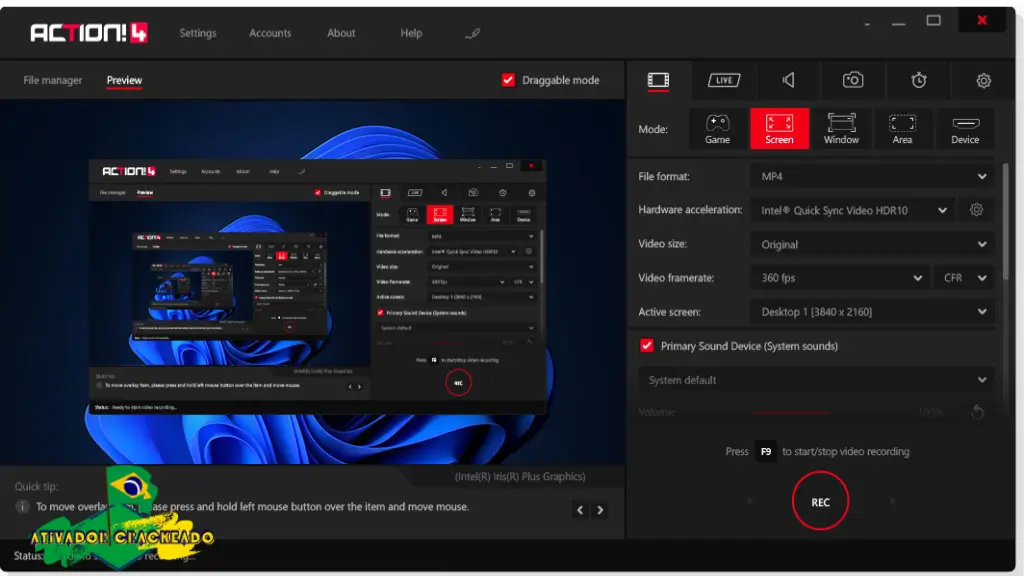1024x576 pixels.
Task: Open the Accounts menu
Action: pyautogui.click(x=270, y=33)
